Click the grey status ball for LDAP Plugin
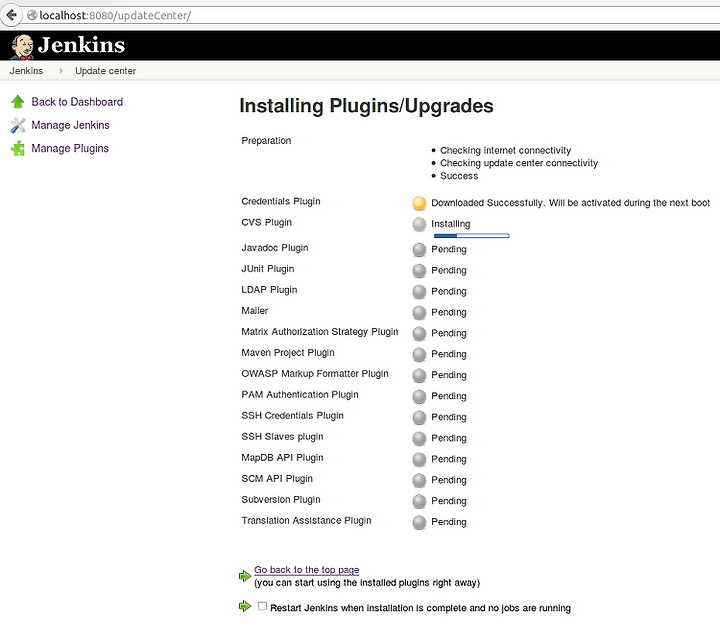Viewport: 720px width, 642px height. [x=419, y=292]
